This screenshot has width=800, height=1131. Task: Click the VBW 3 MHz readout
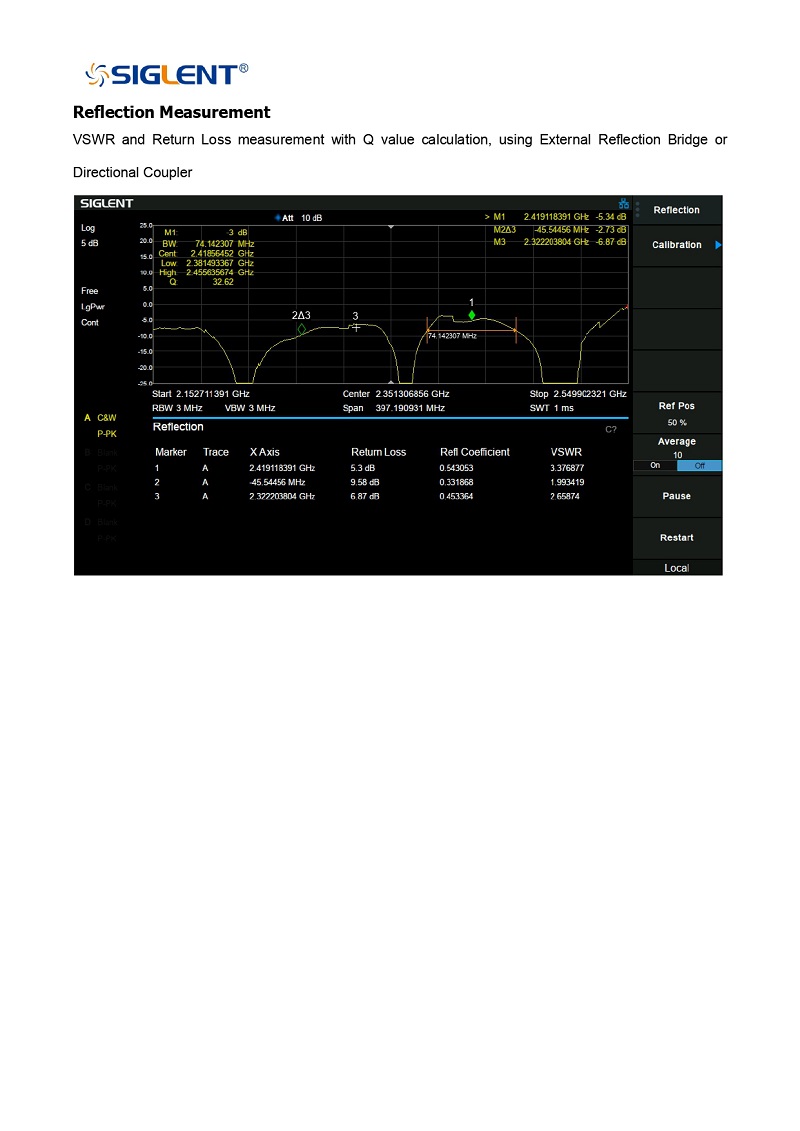250,408
